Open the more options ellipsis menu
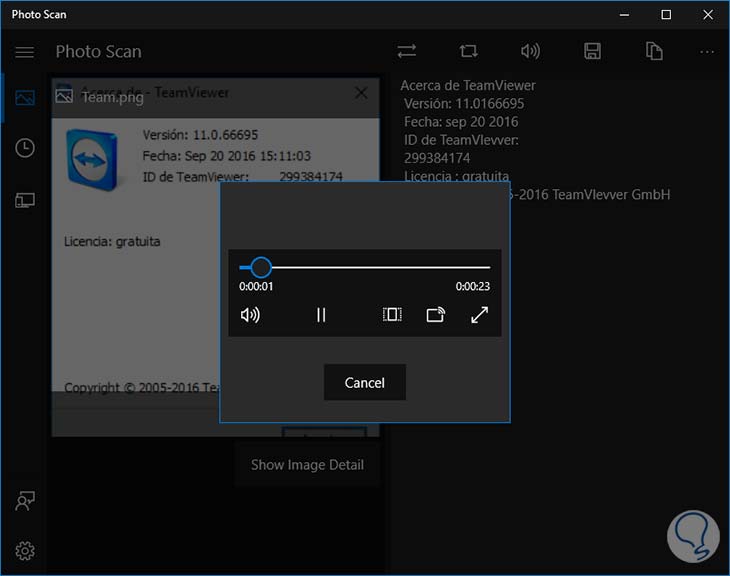 coord(707,52)
